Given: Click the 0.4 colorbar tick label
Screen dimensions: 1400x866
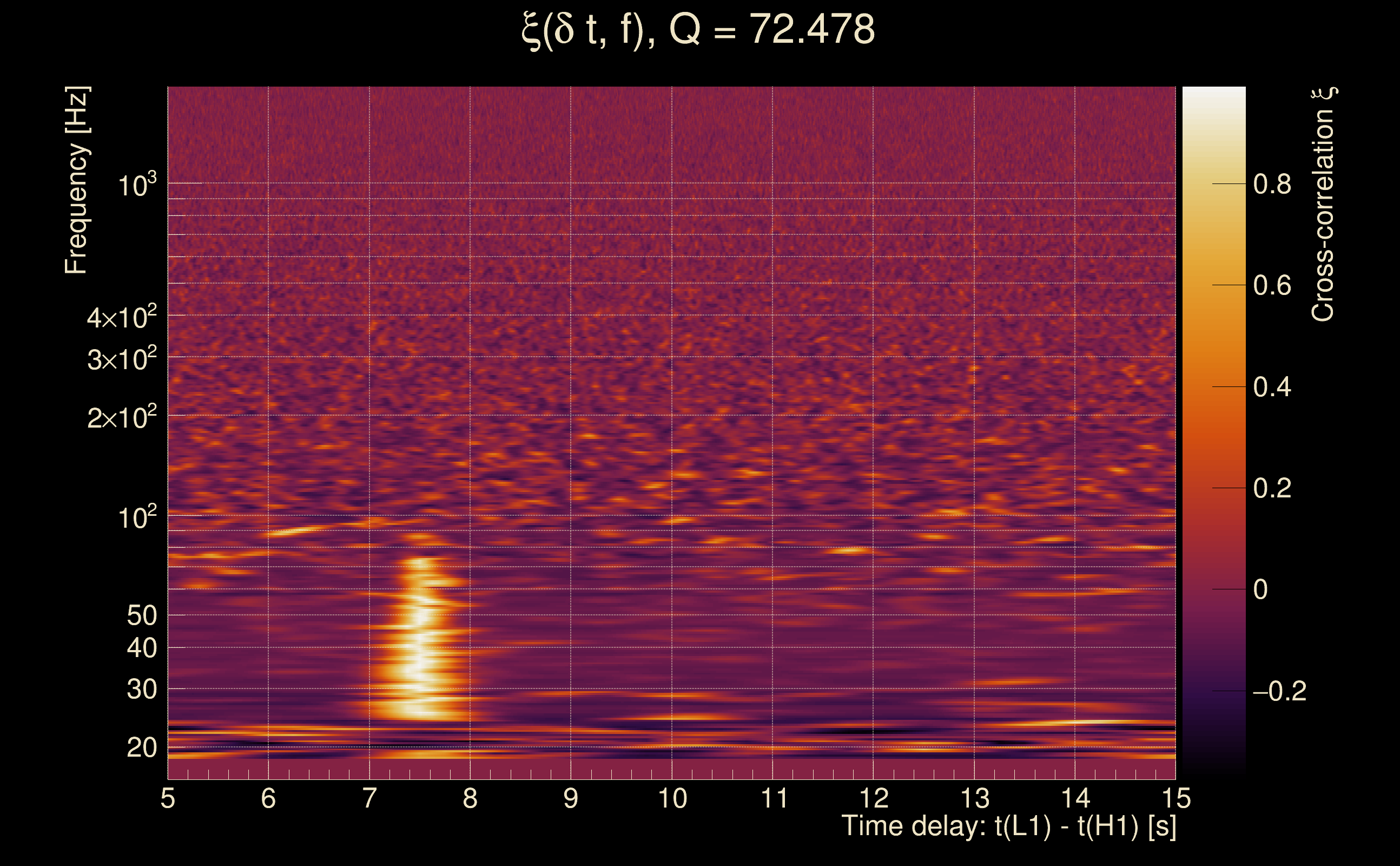Looking at the screenshot, I should 1272,387.
